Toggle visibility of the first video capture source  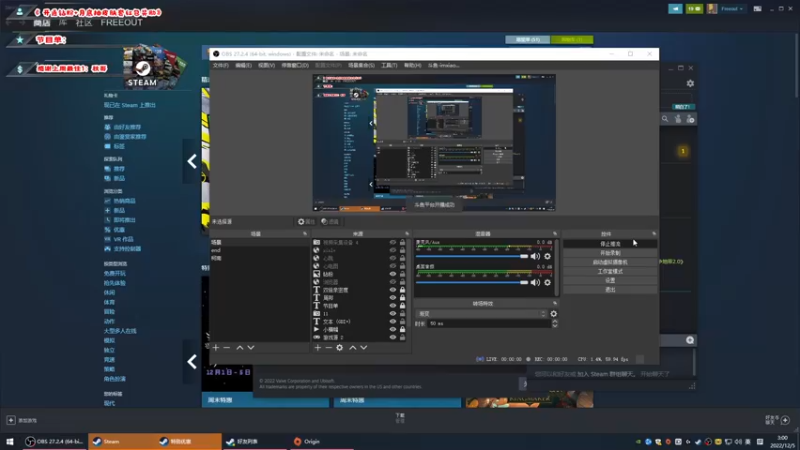(393, 242)
